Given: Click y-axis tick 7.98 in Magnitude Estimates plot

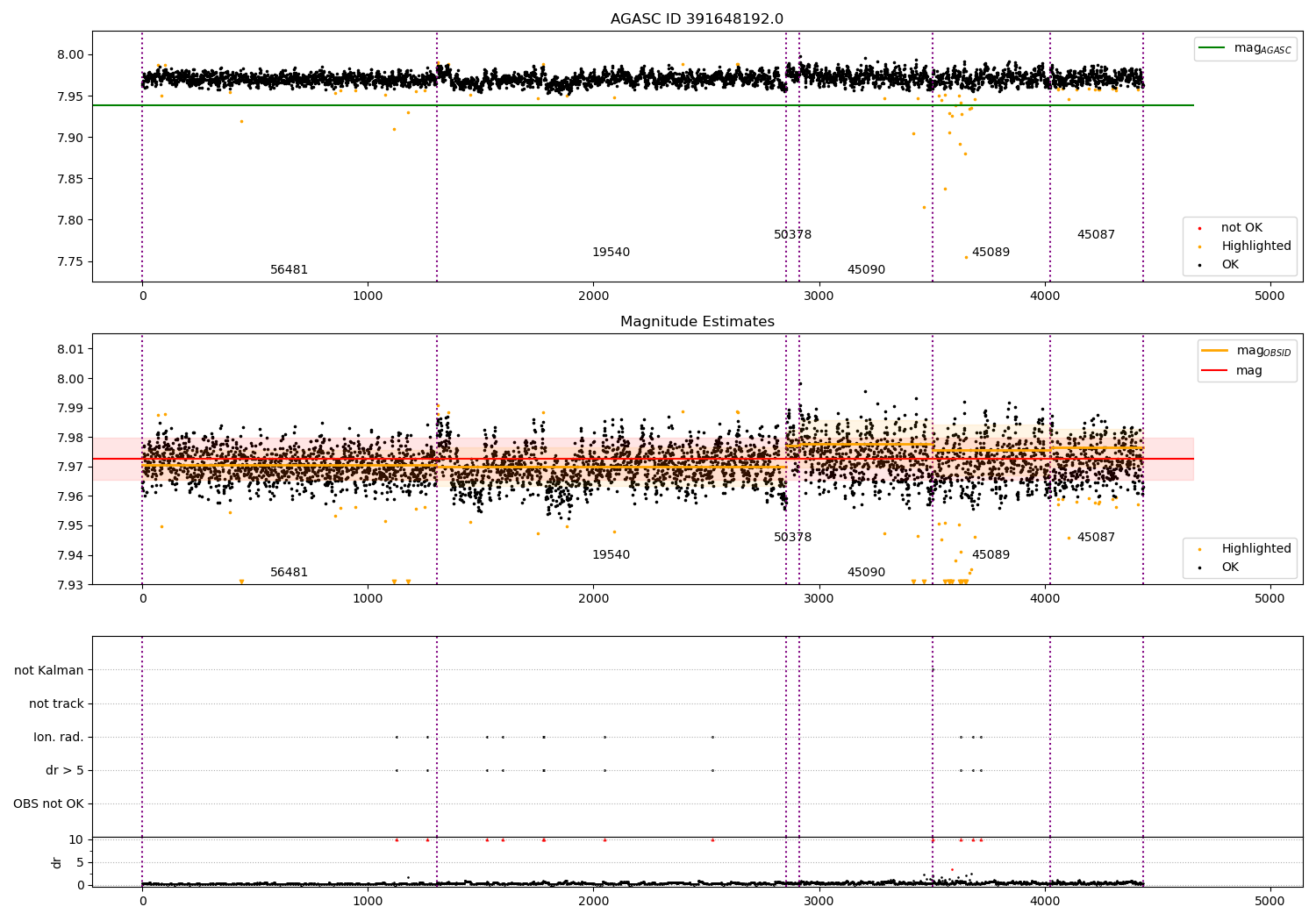Looking at the screenshot, I should 70,438.
